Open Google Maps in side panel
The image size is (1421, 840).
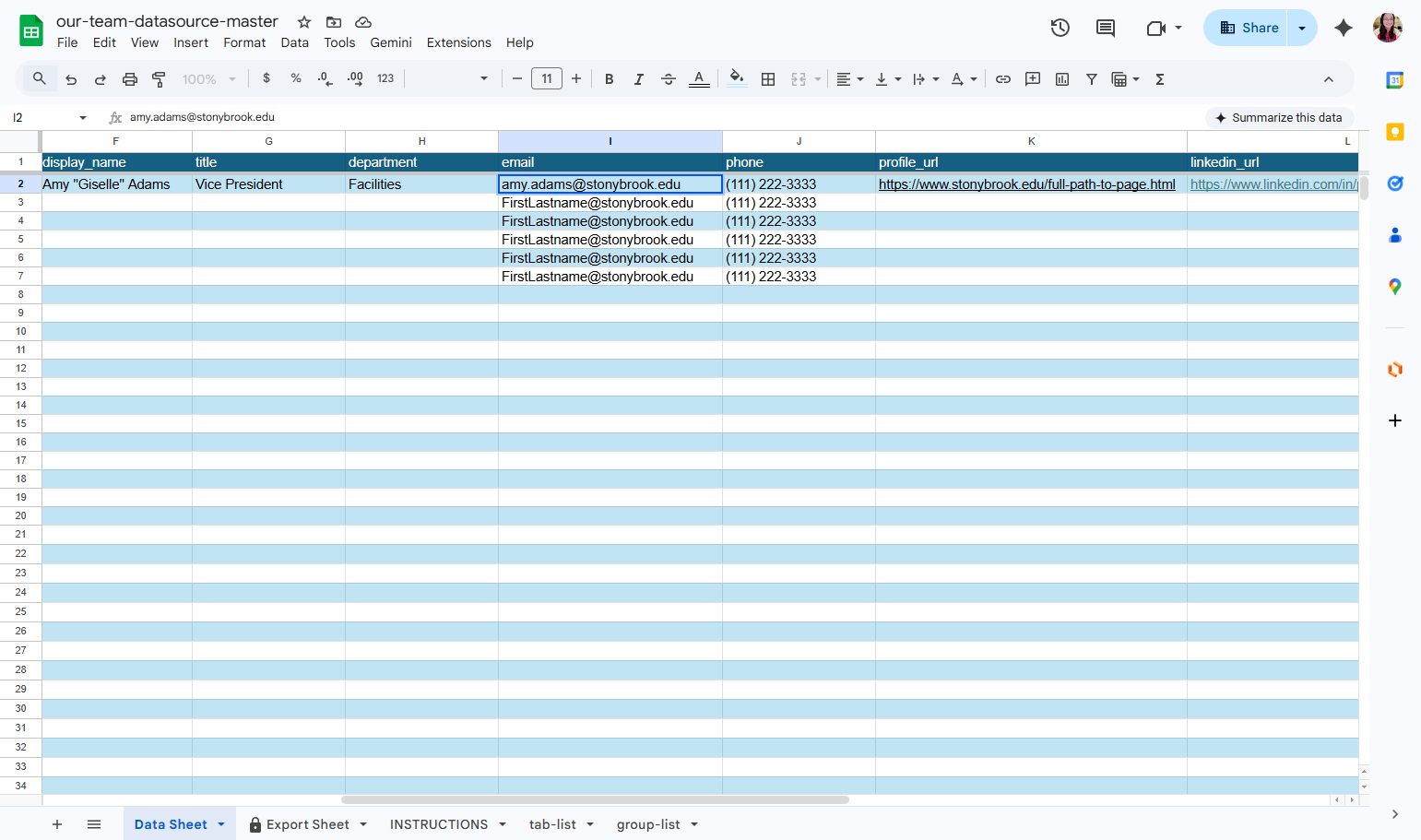coord(1395,287)
